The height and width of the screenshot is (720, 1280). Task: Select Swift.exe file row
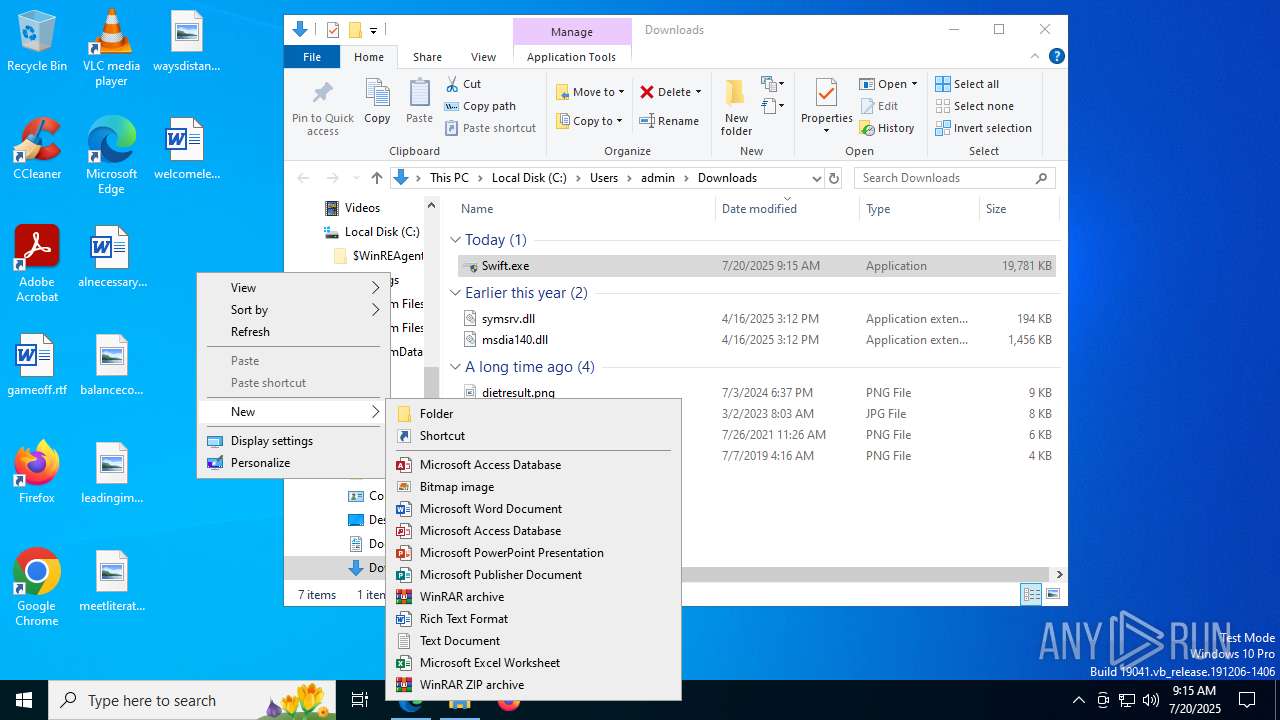click(757, 266)
